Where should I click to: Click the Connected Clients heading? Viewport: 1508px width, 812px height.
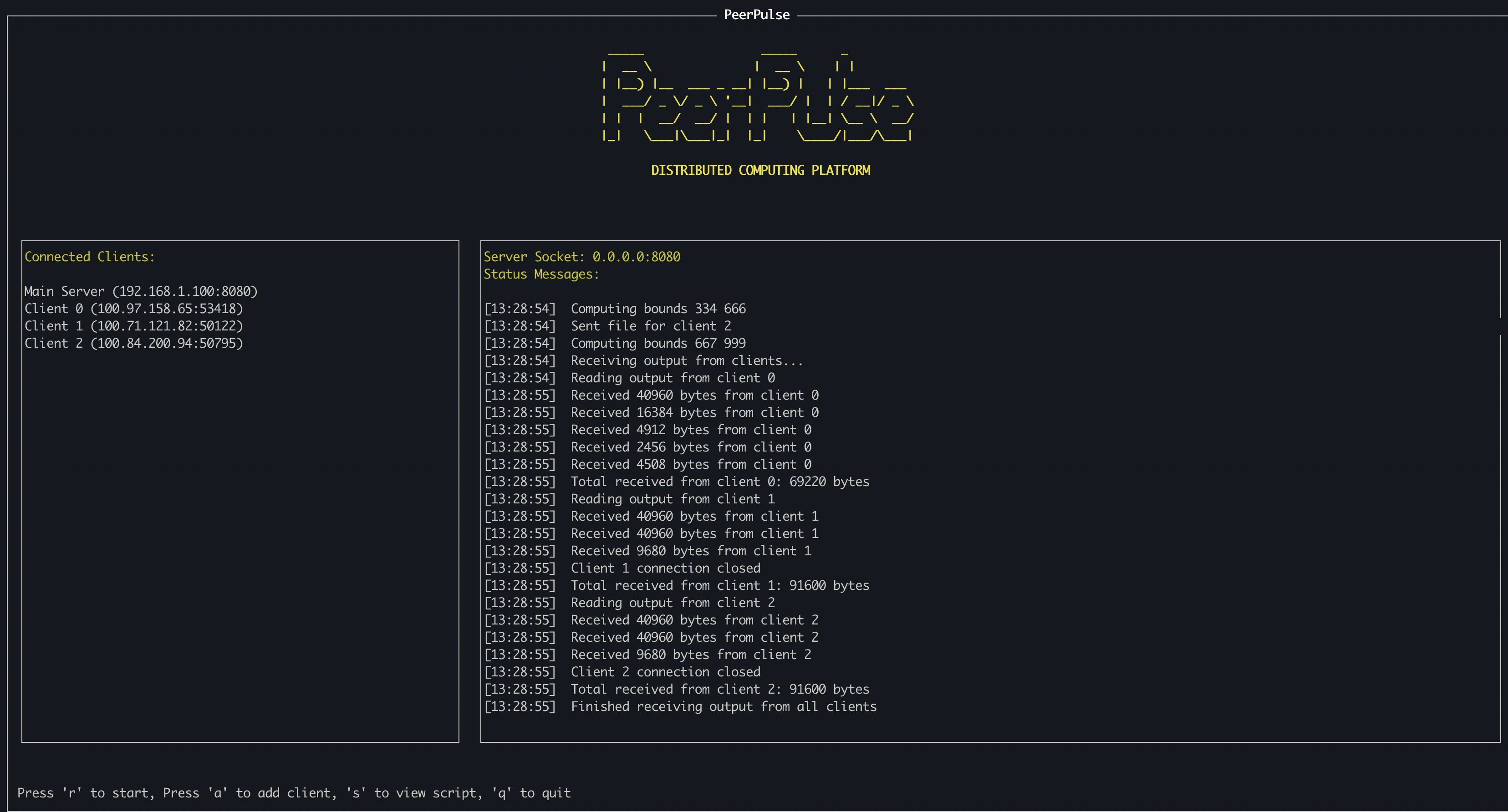tap(90, 257)
